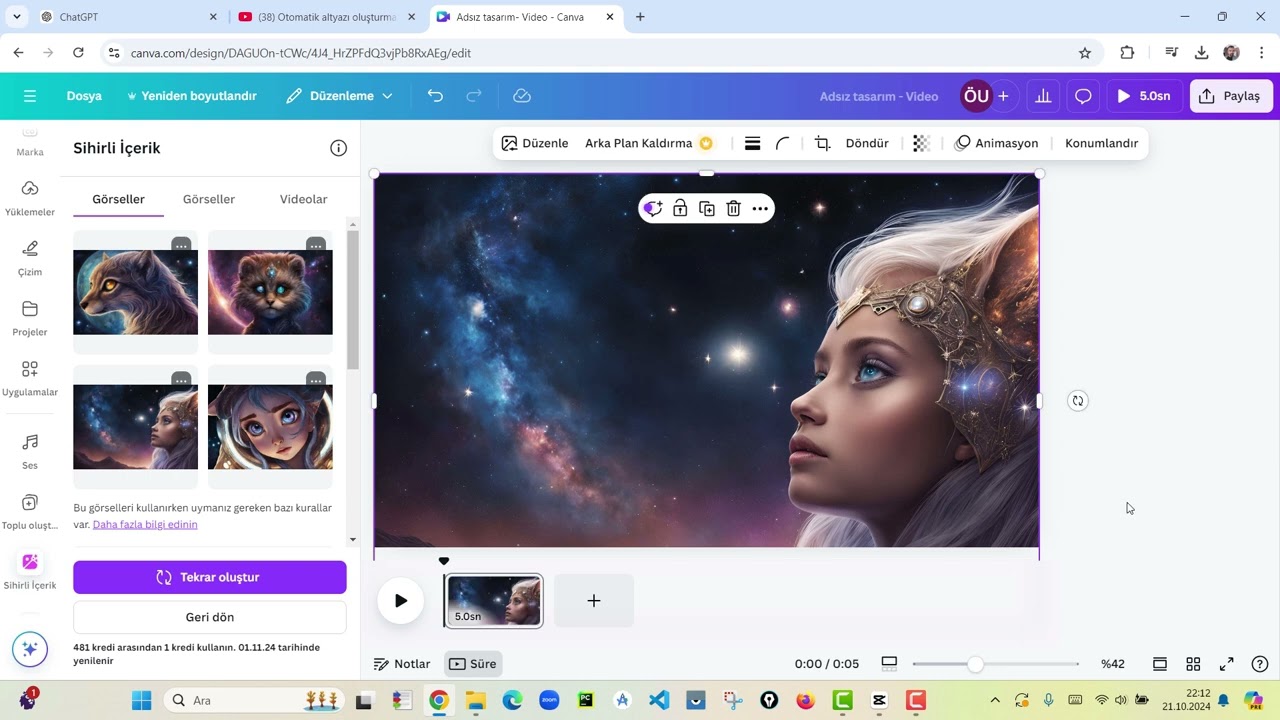This screenshot has width=1280, height=720.
Task: Select the first Görseller tab
Action: pyautogui.click(x=118, y=199)
